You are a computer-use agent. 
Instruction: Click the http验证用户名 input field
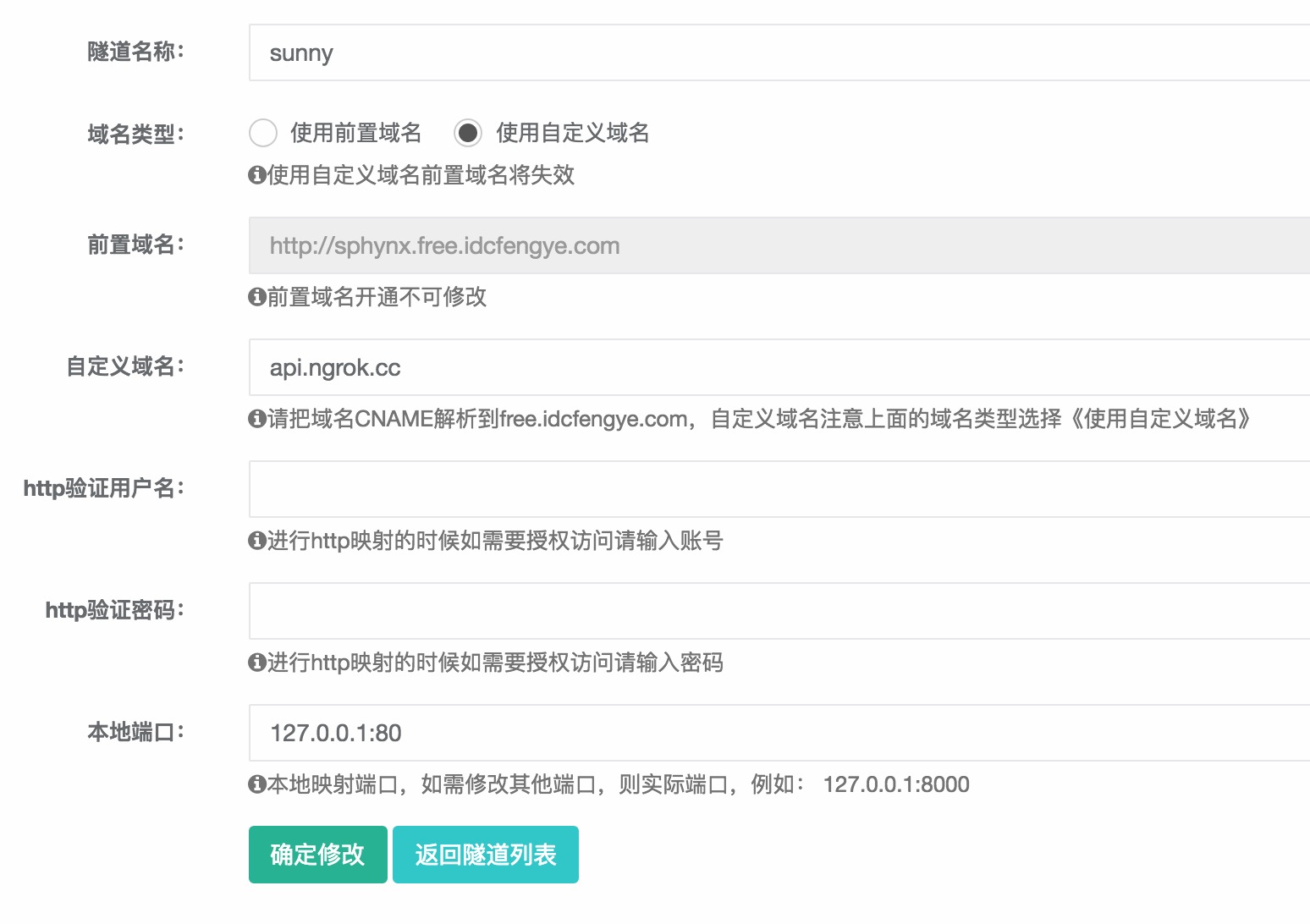tap(779, 489)
